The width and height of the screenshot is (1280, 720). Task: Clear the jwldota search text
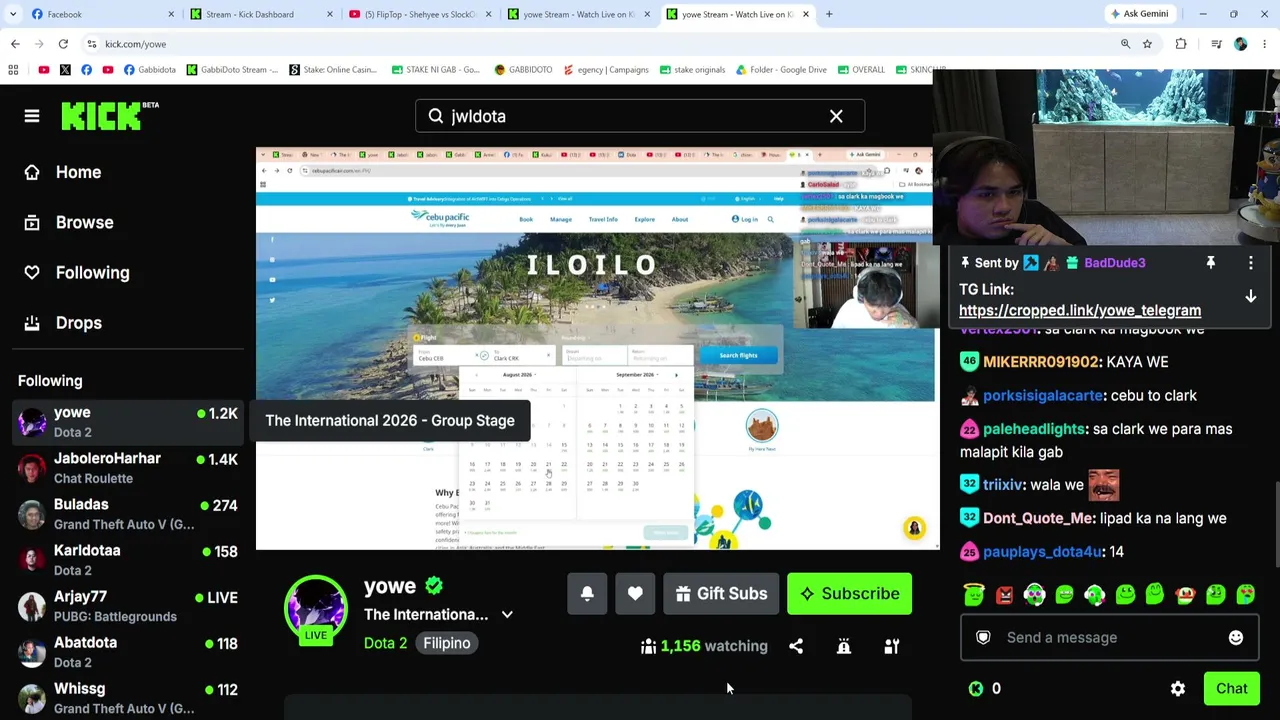[836, 116]
